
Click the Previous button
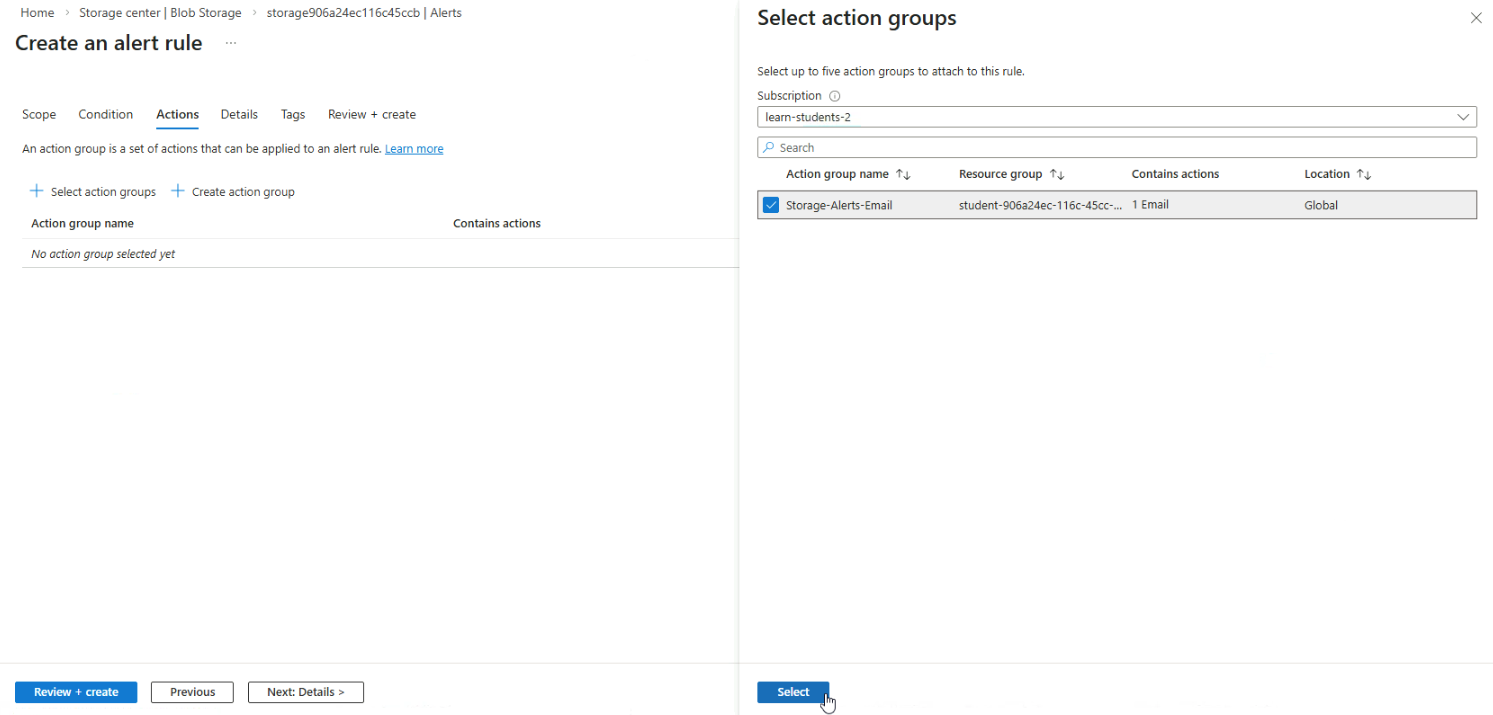tap(192, 692)
